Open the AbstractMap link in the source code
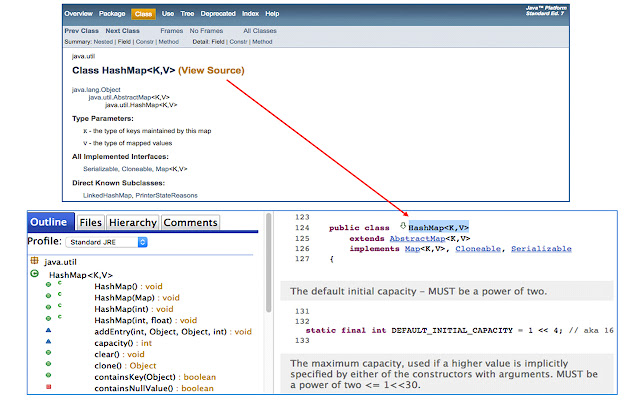The height and width of the screenshot is (400, 640). click(x=417, y=238)
